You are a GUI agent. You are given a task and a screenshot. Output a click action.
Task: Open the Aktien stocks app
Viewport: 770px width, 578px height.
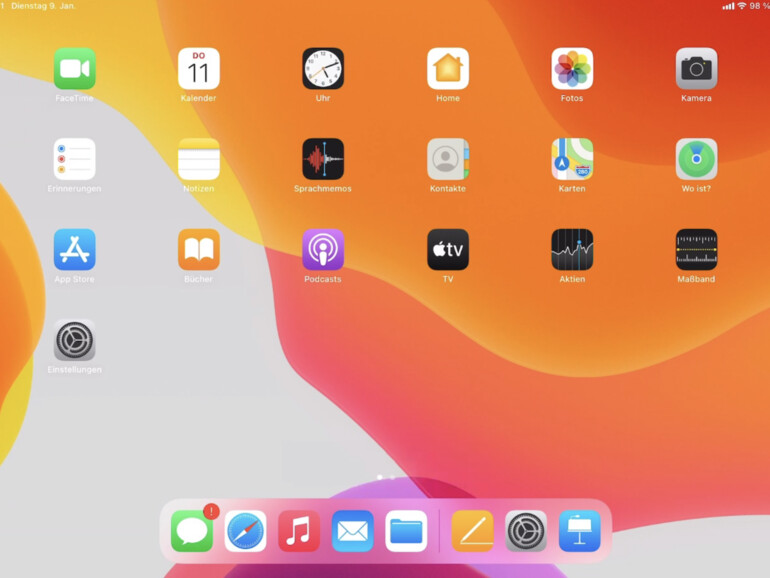point(572,249)
